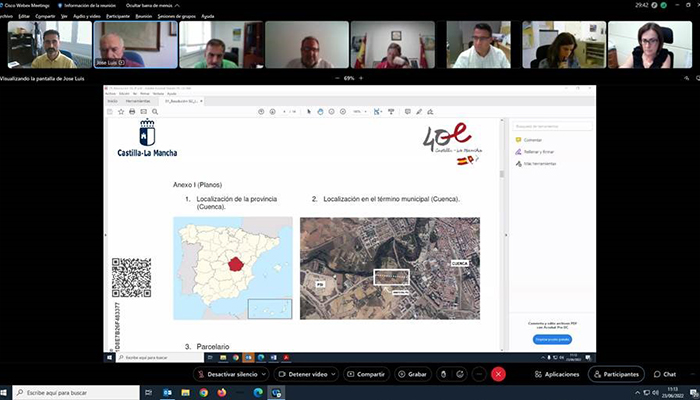Click the Compartir share screen button

coord(365,374)
